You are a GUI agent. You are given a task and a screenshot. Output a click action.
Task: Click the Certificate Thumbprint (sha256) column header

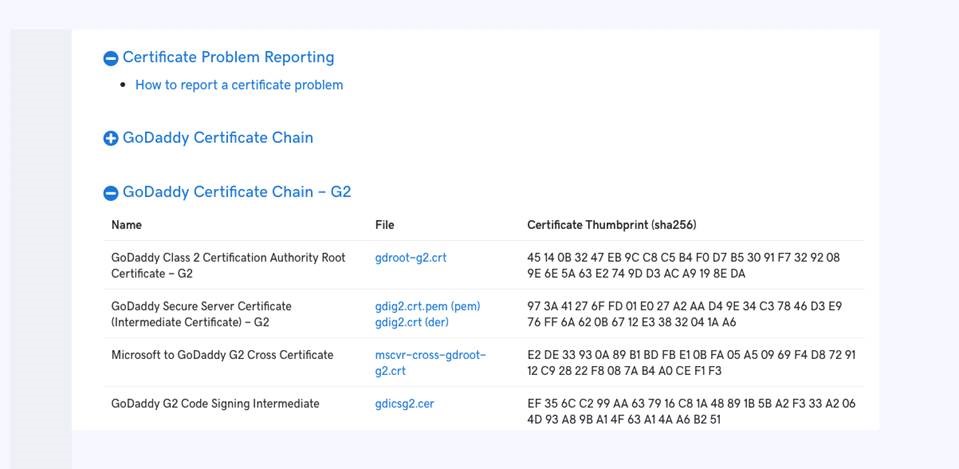tap(611, 225)
